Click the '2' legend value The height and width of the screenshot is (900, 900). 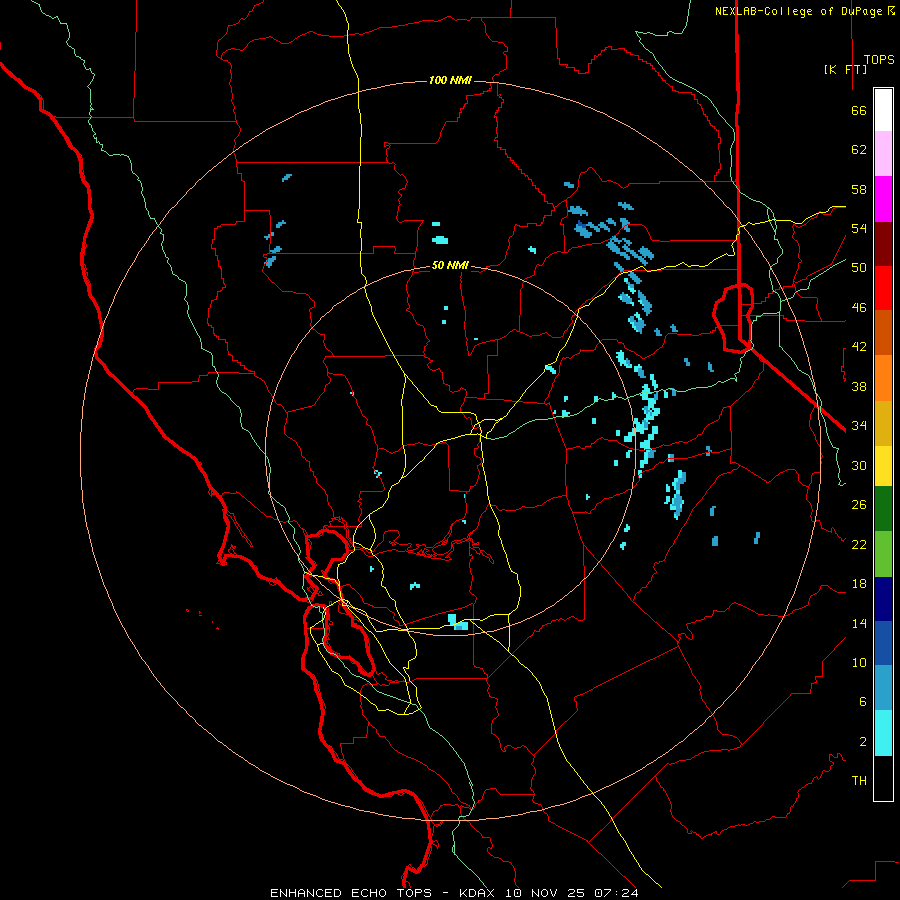click(x=863, y=742)
